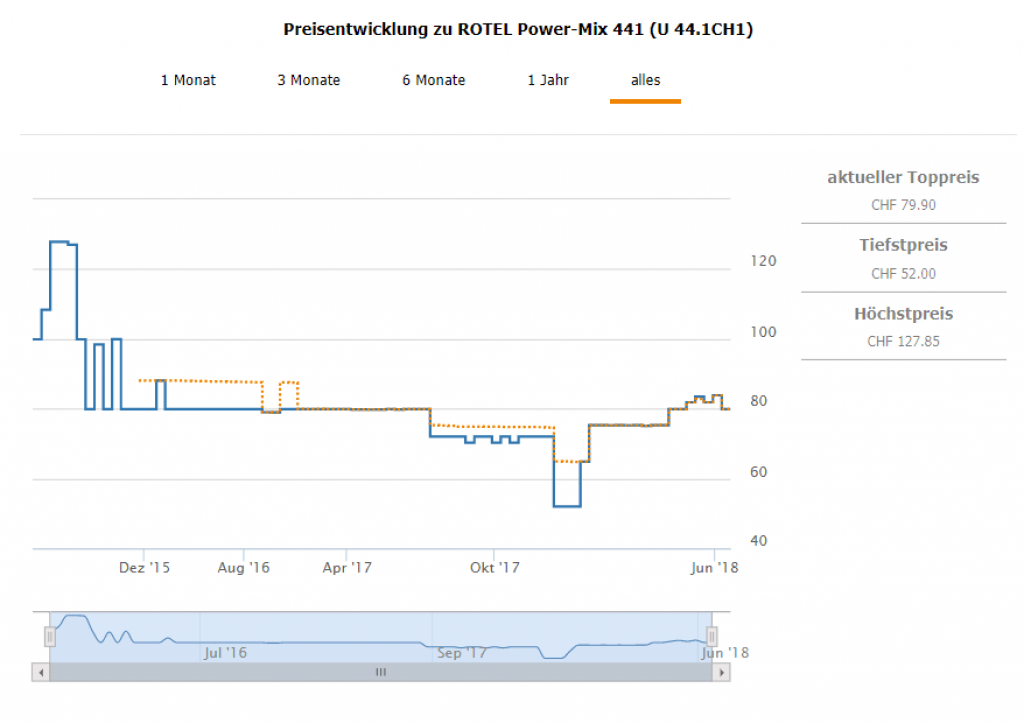The width and height of the screenshot is (1024, 723).
Task: Click the Höchstpreis CHF 127.85 value
Action: [x=903, y=341]
